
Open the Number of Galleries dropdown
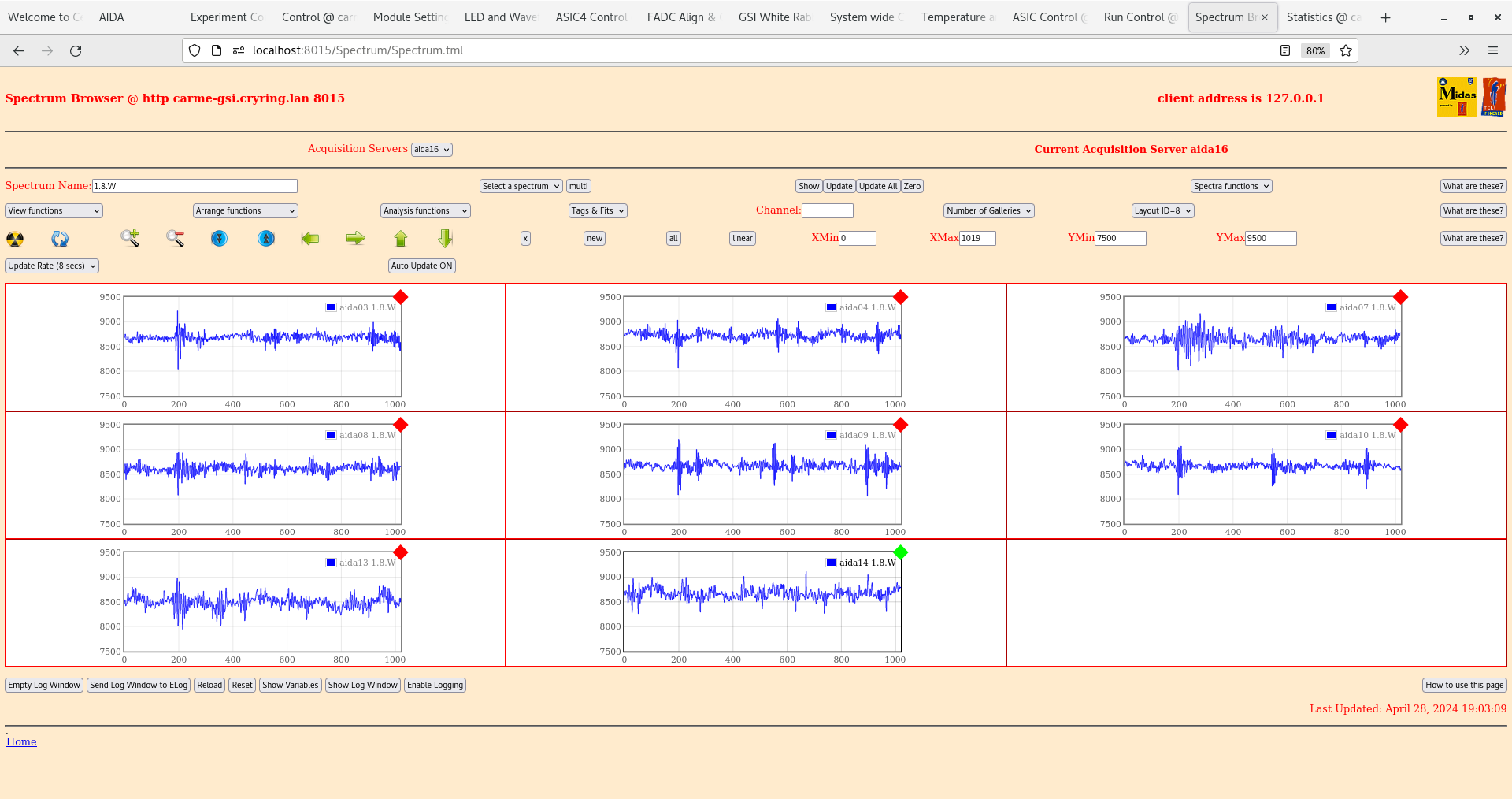coord(988,211)
